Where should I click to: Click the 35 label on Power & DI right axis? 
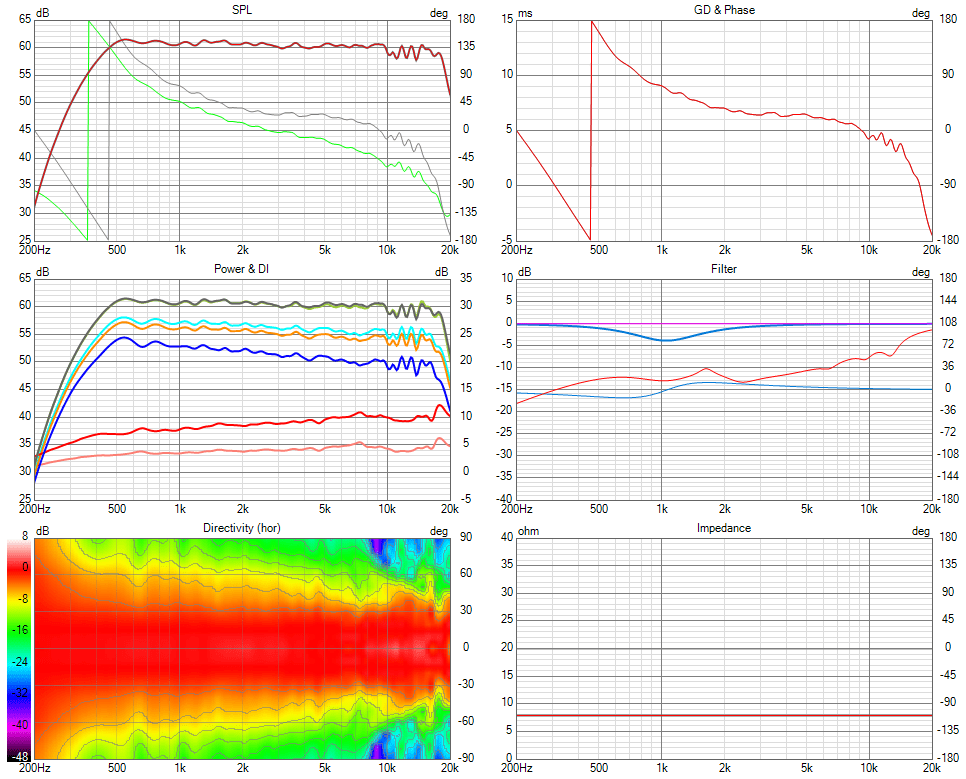click(466, 278)
